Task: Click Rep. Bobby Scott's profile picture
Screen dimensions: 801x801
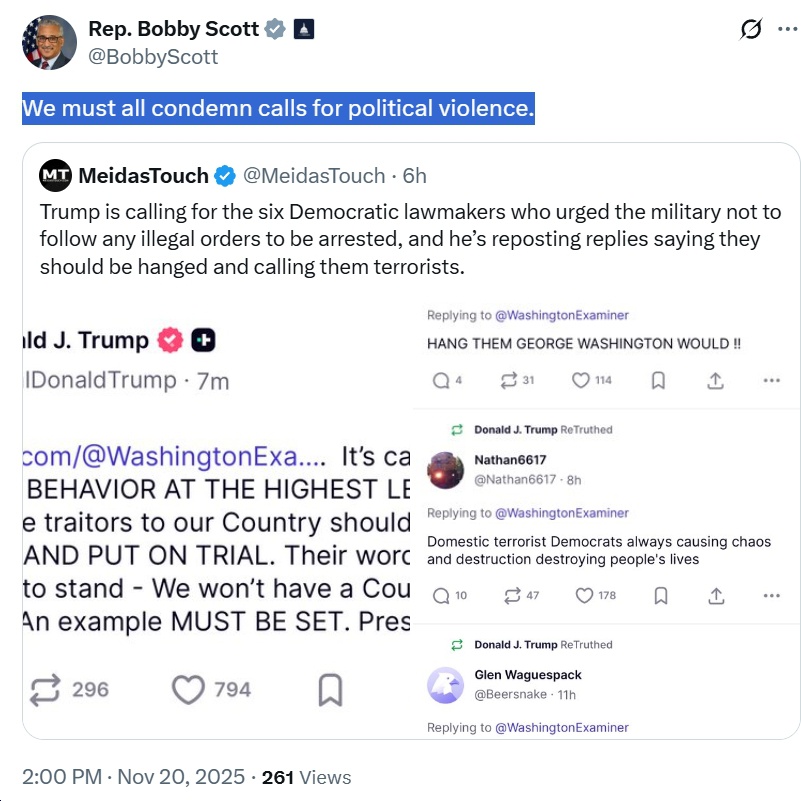Action: [47, 43]
